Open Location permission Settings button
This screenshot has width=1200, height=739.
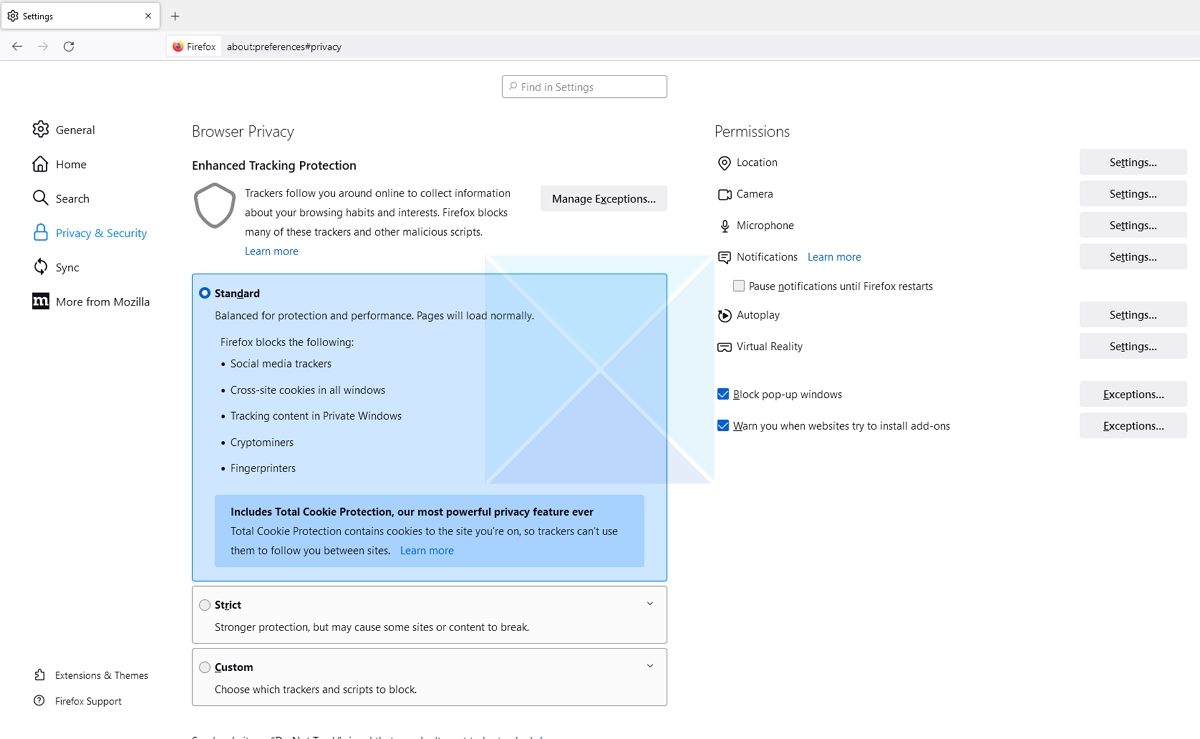(1133, 162)
